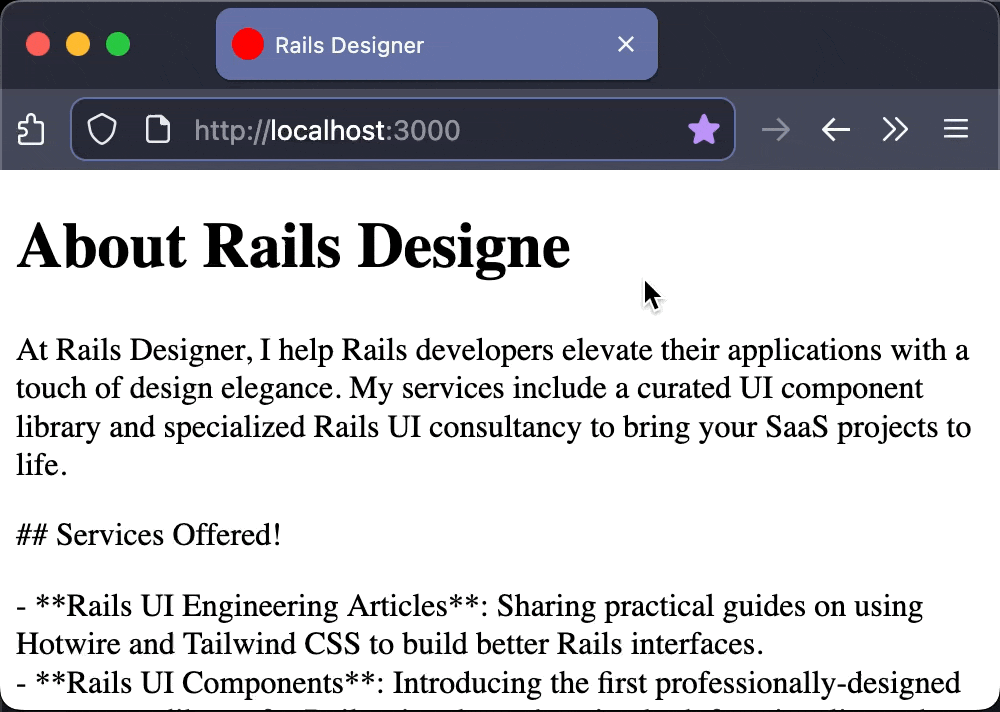Expand the toolbar overflow double-chevron
1000x712 pixels.
coord(894,130)
